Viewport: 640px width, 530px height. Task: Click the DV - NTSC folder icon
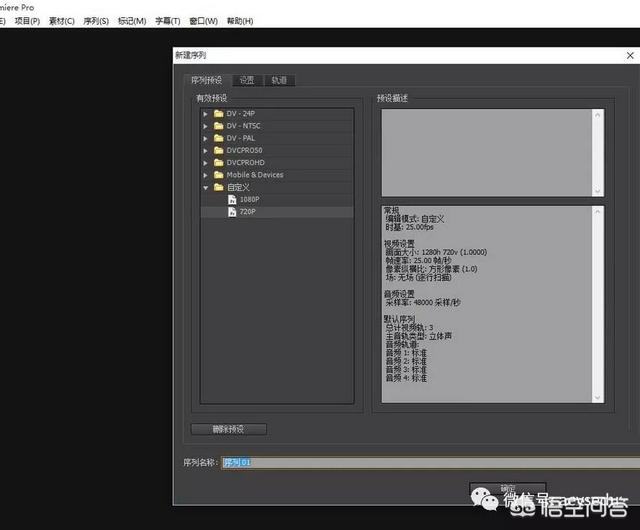pyautogui.click(x=219, y=126)
